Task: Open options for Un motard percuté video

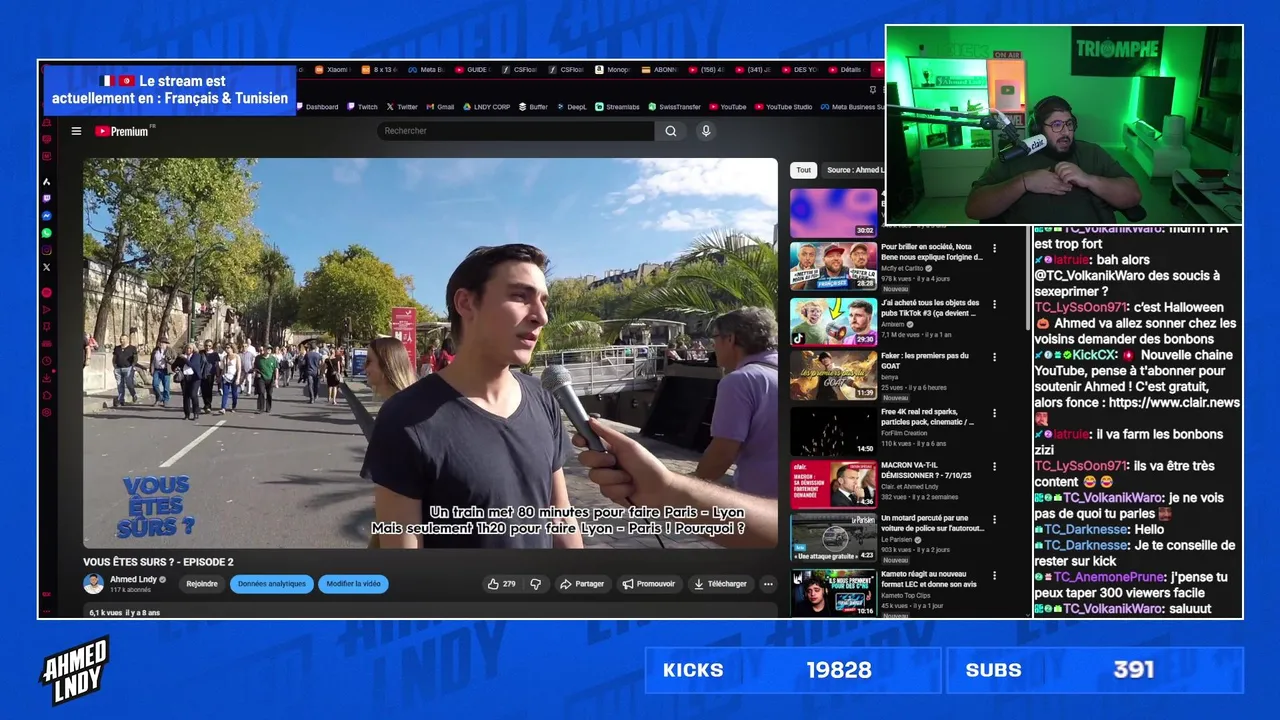Action: [x=994, y=521]
